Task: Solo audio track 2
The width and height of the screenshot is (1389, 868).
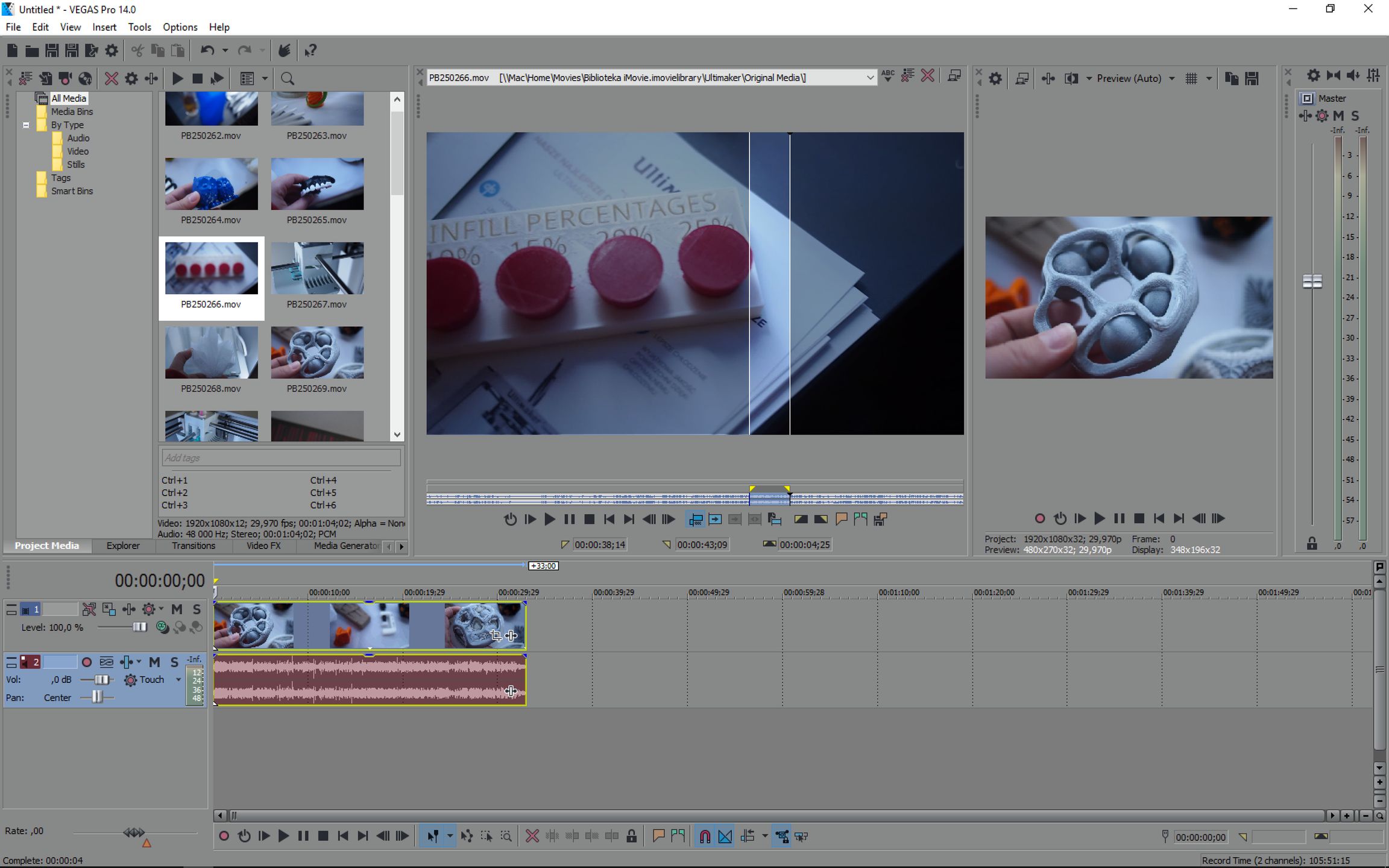Action: point(174,662)
